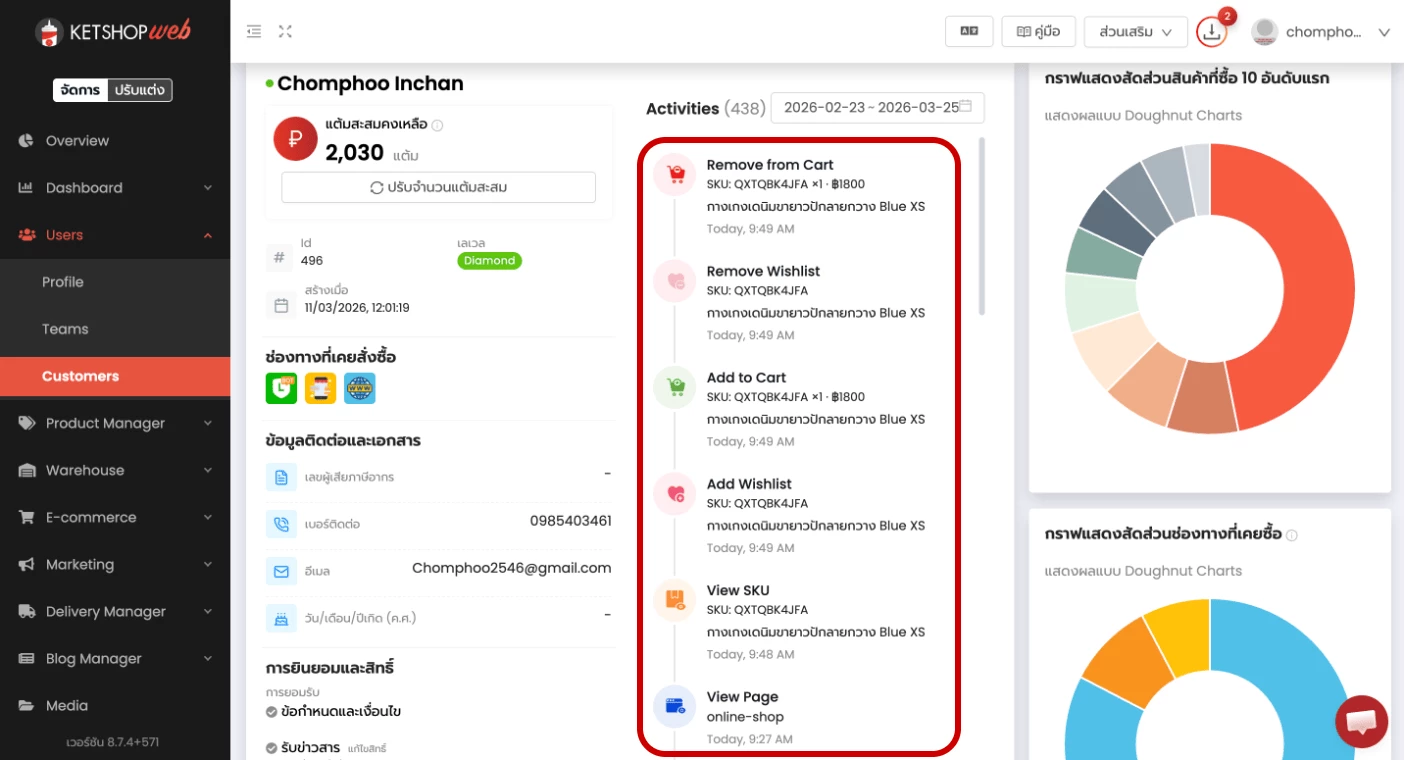This screenshot has width=1406, height=760.
Task: Collapse the Users menu
Action: [x=115, y=235]
